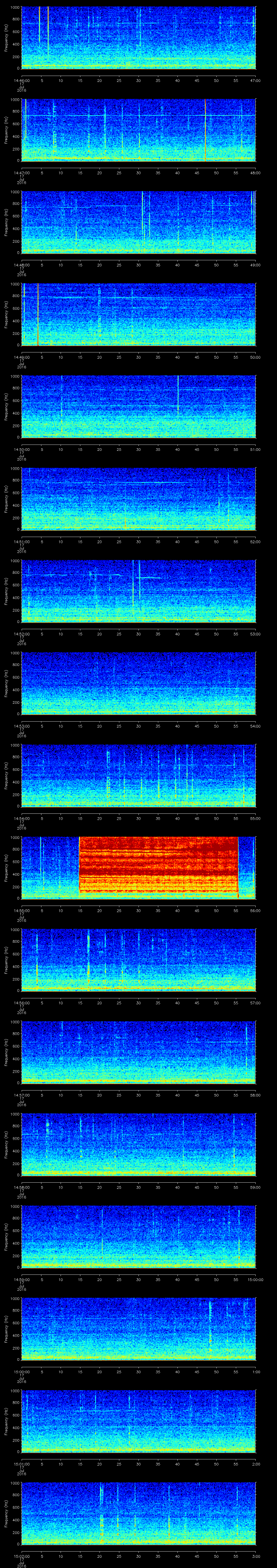Click the 15:01:00 start time label
The image size is (277, 1568).
coord(22,1464)
